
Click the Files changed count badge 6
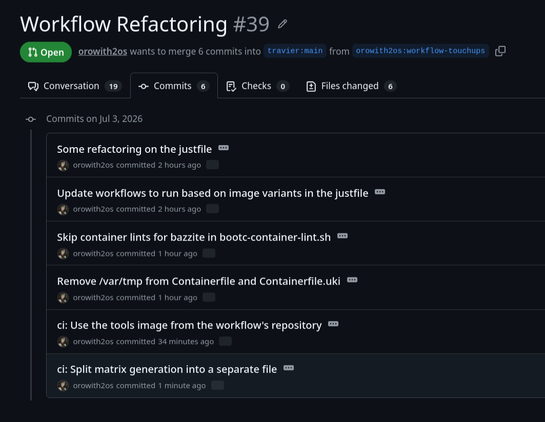tap(390, 86)
